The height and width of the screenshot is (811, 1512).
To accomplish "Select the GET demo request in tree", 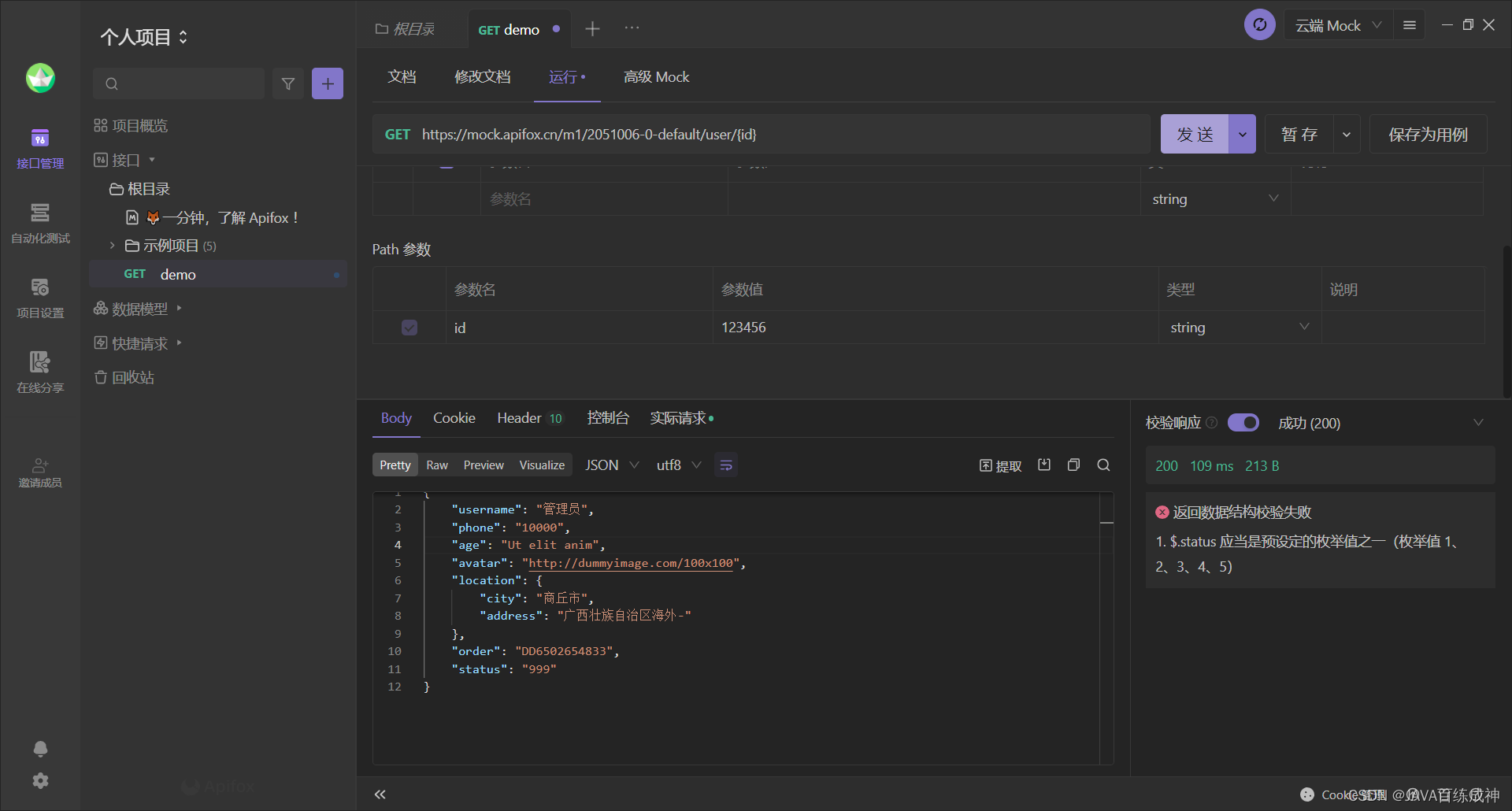I will coord(218,274).
